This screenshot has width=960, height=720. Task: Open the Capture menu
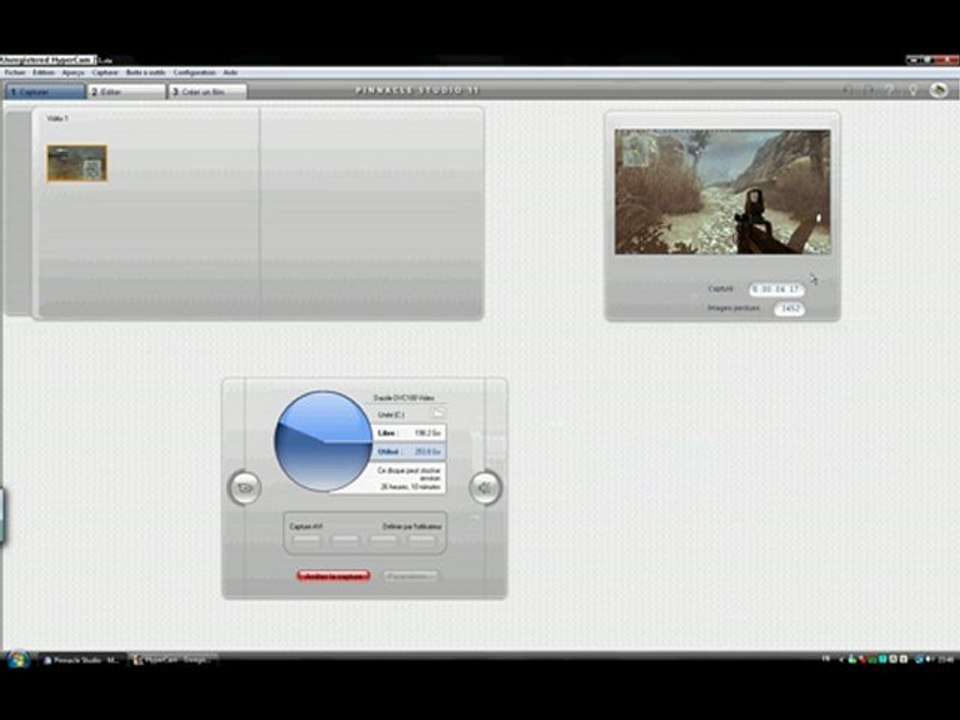coord(105,73)
